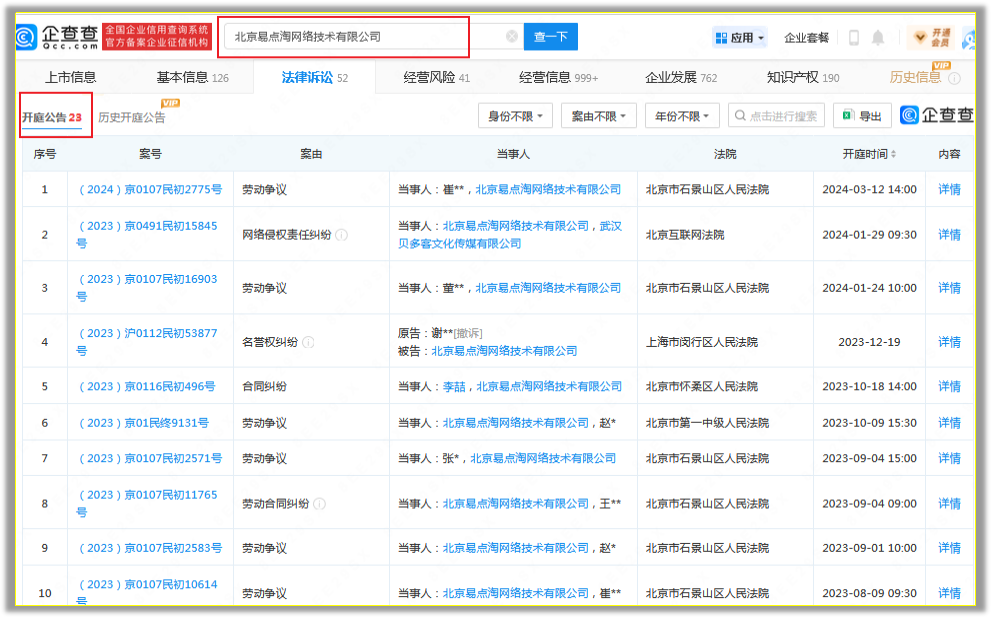This screenshot has width=992, height=618.
Task: Open the mobile phone icon
Action: tap(853, 38)
